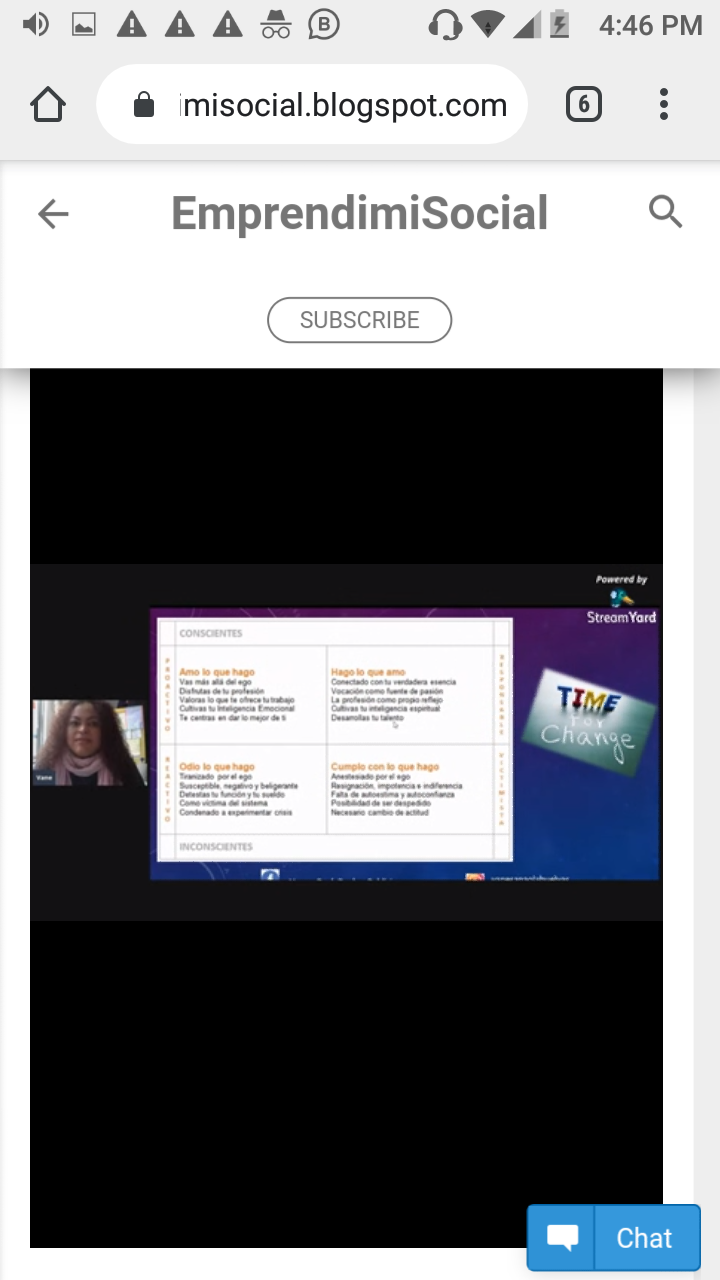Tap the back arrow on blog header
Image resolution: width=720 pixels, height=1280 pixels.
click(53, 213)
